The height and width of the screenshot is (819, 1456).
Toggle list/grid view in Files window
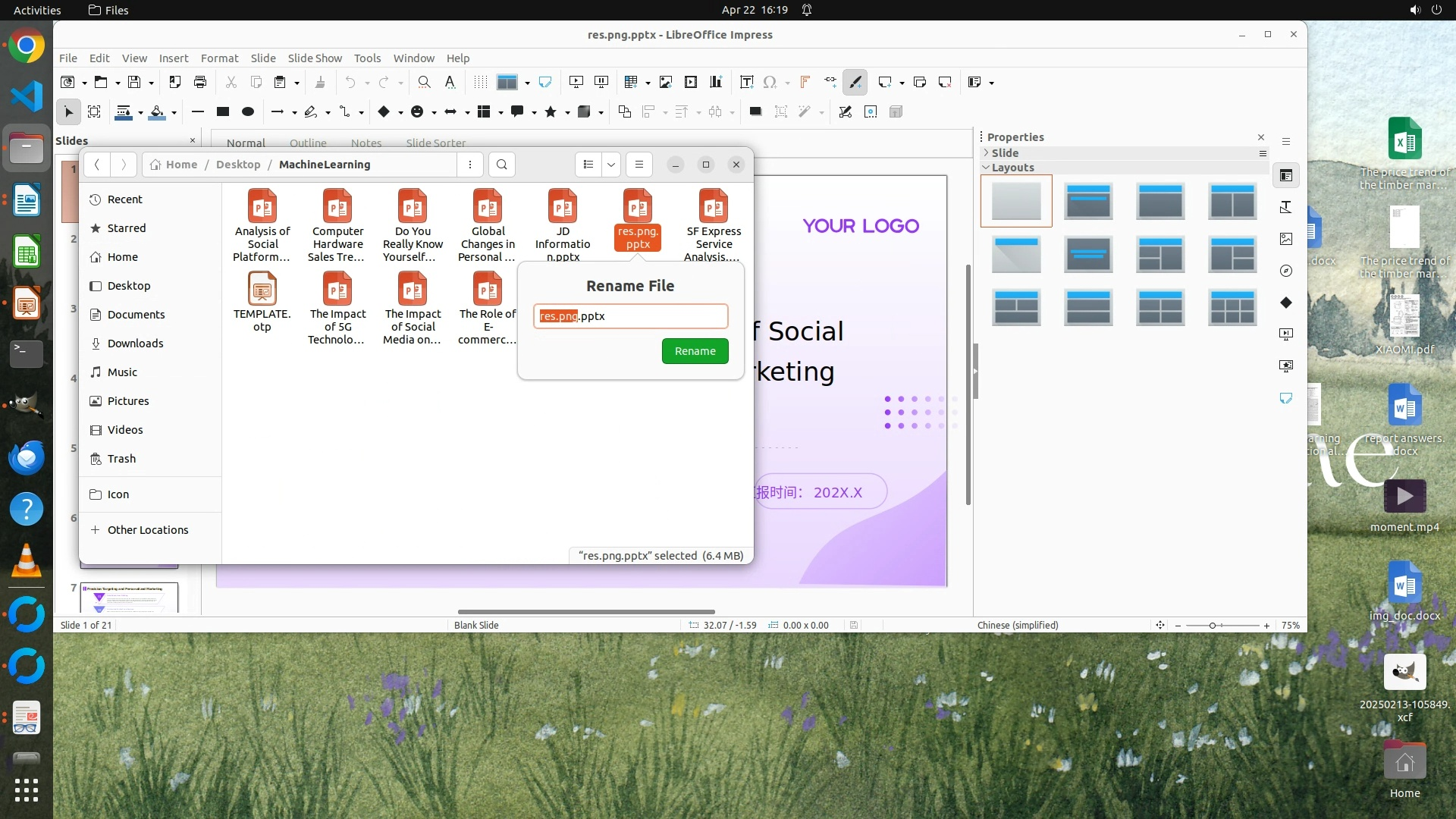pyautogui.click(x=588, y=165)
